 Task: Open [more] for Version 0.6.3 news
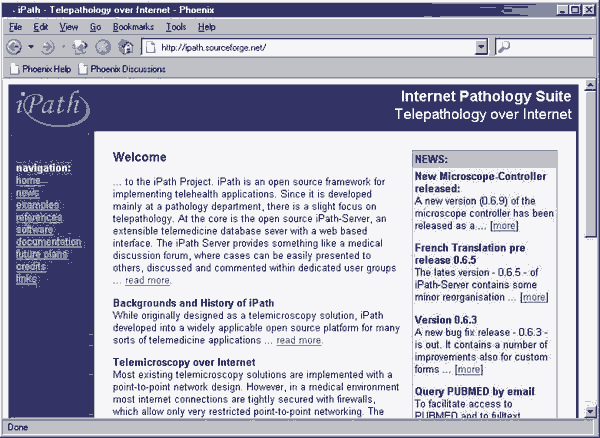click(x=469, y=370)
